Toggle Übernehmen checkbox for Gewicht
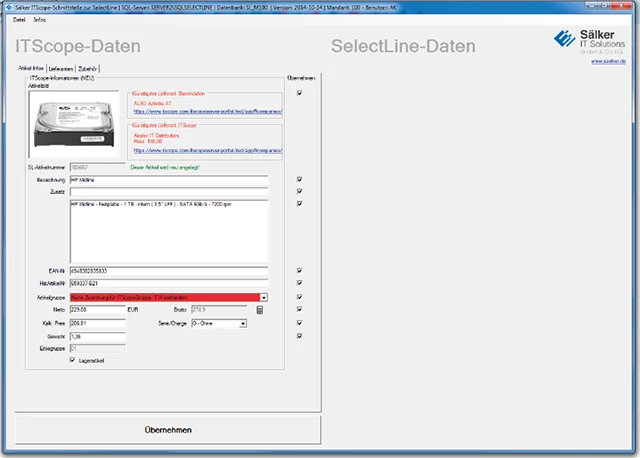The image size is (640, 458). (300, 336)
